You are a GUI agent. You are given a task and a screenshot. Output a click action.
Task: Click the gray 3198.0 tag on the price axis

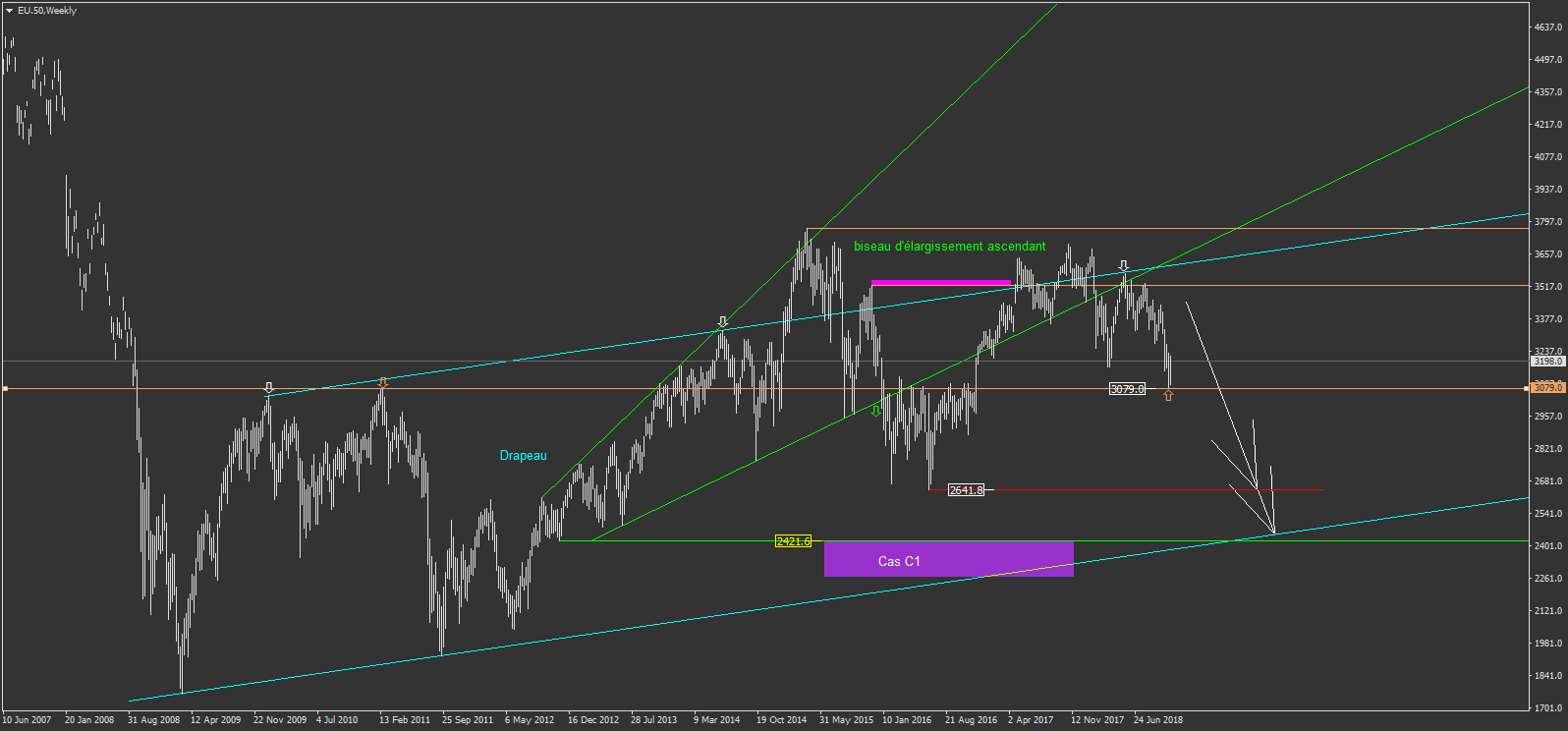tap(1548, 362)
